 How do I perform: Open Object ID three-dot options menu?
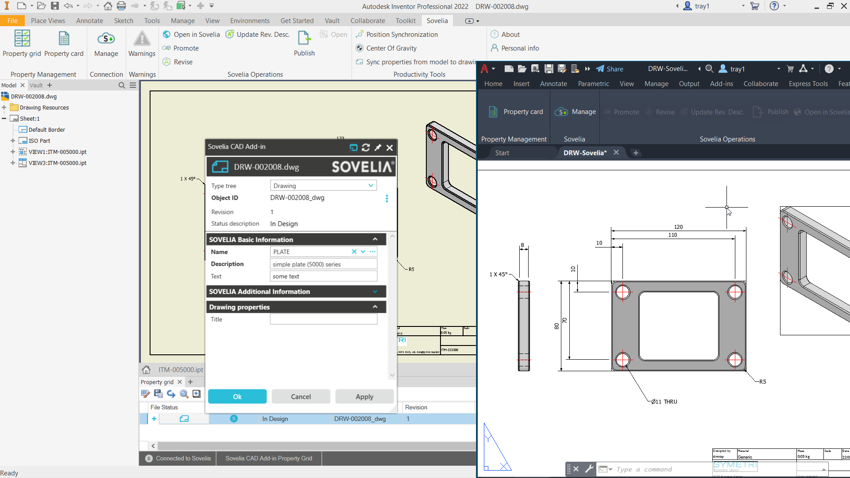click(x=387, y=199)
